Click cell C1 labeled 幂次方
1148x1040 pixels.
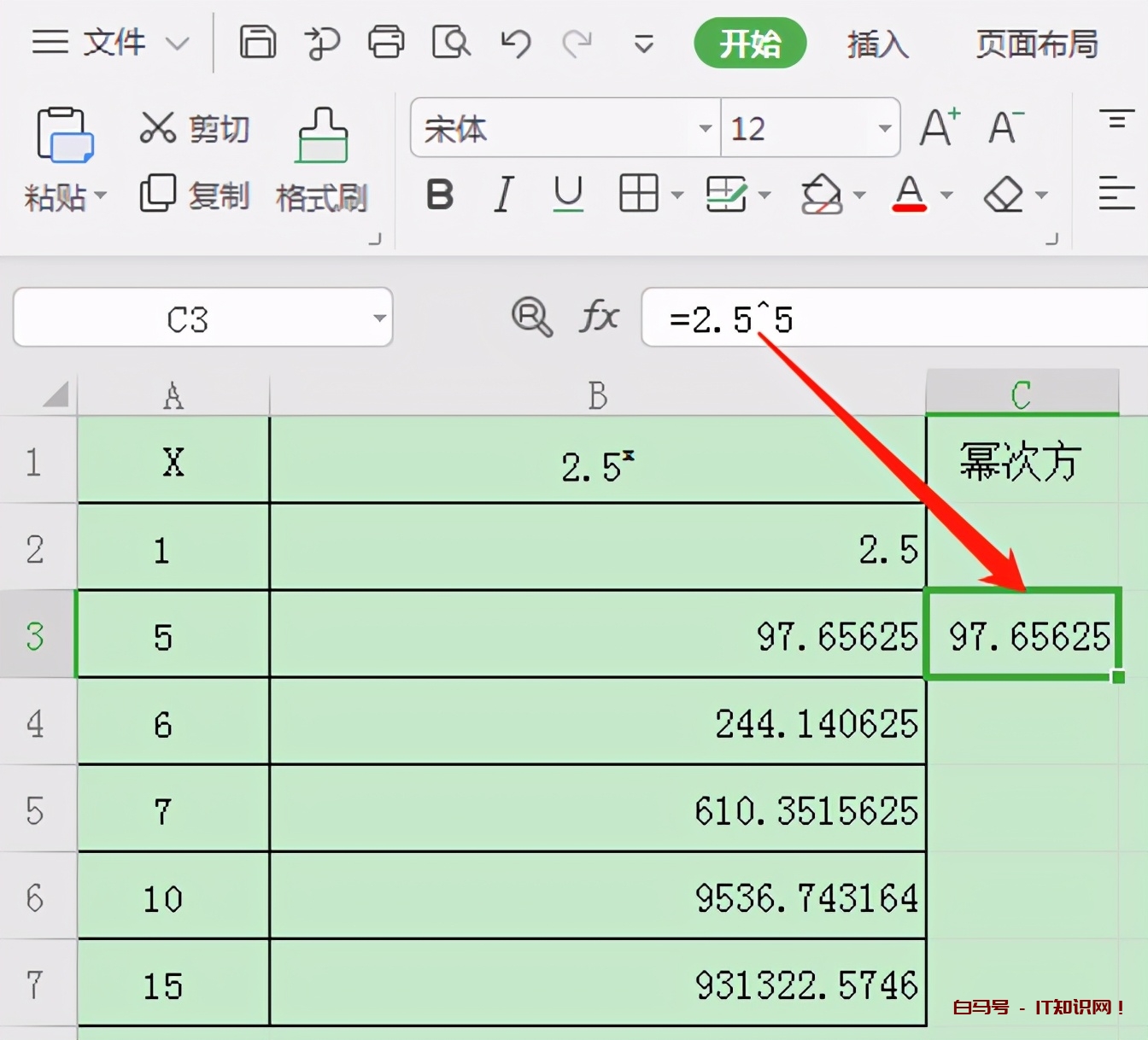point(1022,461)
